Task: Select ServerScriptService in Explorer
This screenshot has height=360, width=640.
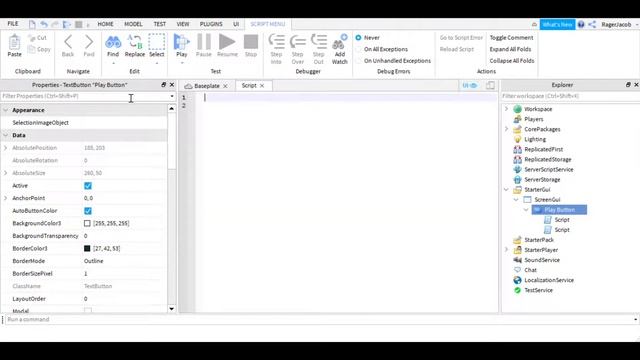Action: click(x=549, y=169)
